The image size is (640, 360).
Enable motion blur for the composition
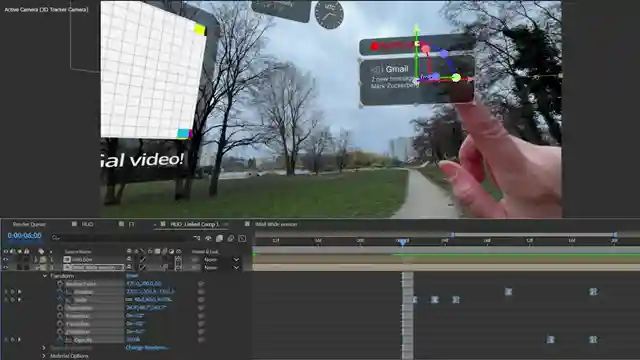pos(231,238)
